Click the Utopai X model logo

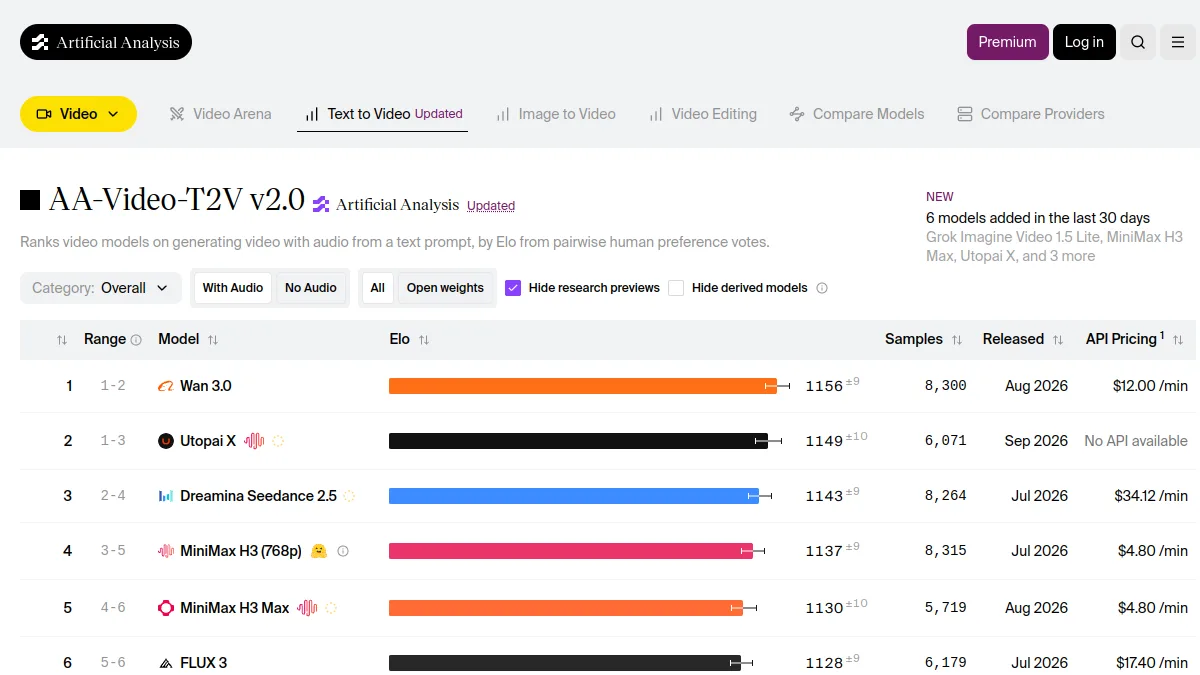click(x=166, y=441)
